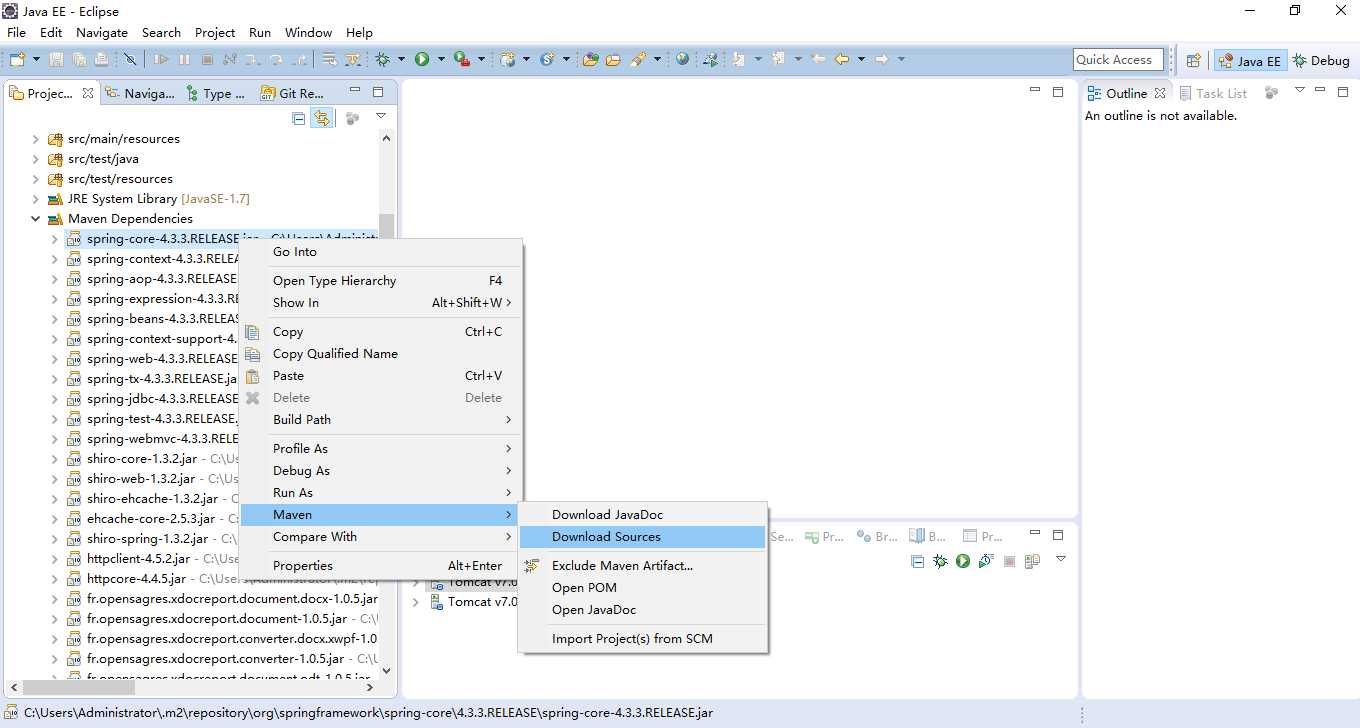The width and height of the screenshot is (1360, 728).
Task: Click Copy Qualified Name entry
Action: tap(380, 354)
